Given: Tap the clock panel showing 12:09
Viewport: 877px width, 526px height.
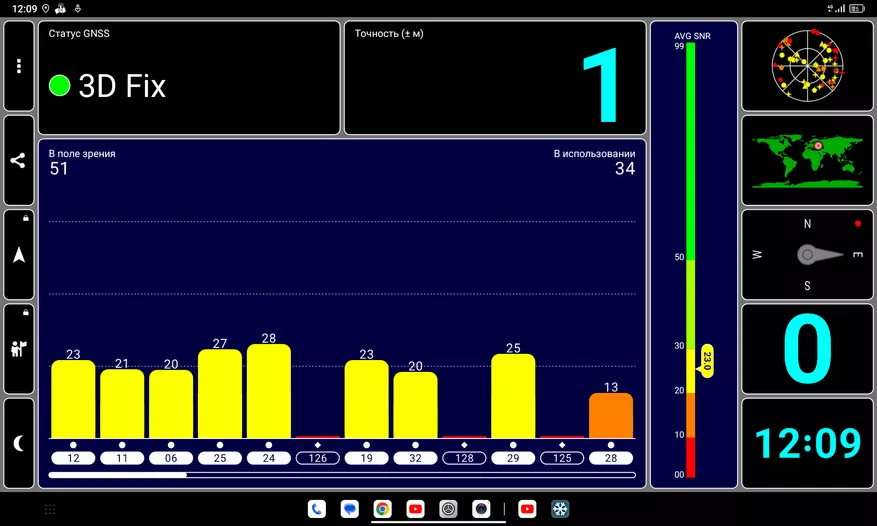Looking at the screenshot, I should [807, 443].
